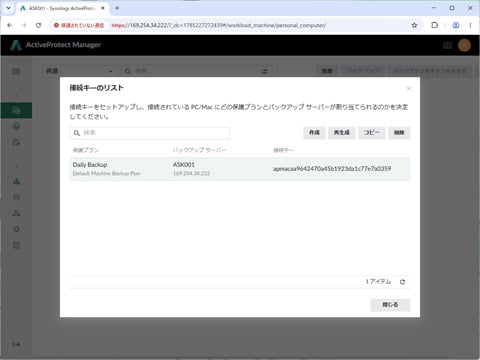The image size is (480, 360).
Task: Collapse the second sidebar section chevron
Action: (16, 166)
